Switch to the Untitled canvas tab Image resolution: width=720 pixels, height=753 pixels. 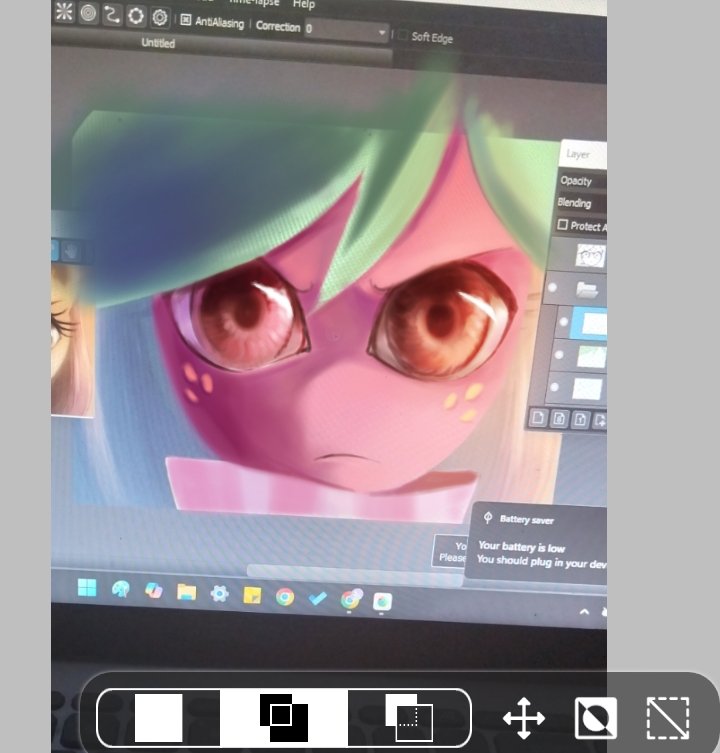[x=158, y=43]
